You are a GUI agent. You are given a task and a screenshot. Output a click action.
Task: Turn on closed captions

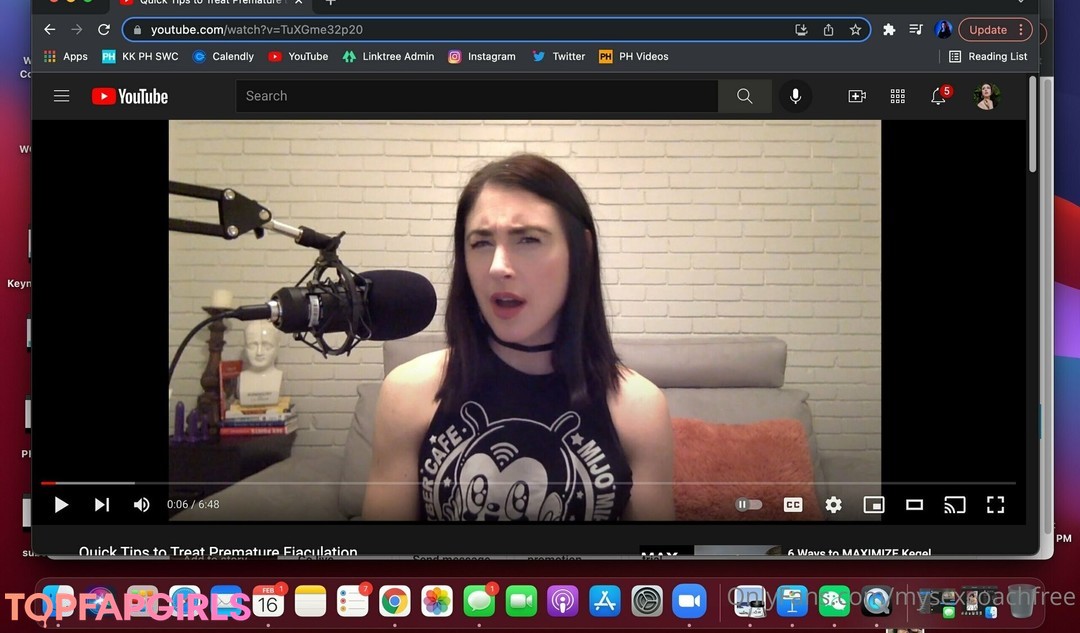point(793,505)
